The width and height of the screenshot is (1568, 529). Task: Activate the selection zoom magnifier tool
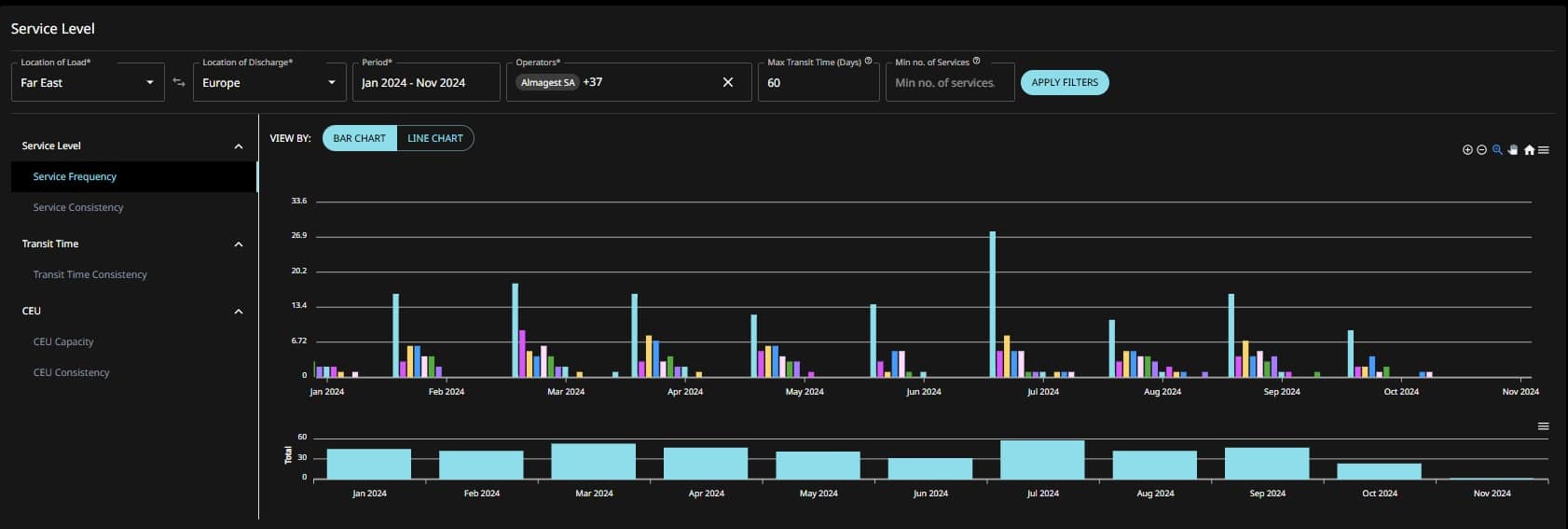(x=1497, y=150)
